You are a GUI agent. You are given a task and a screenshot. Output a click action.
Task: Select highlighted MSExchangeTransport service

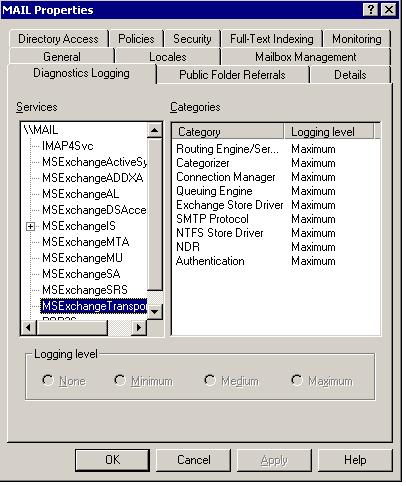pyautogui.click(x=94, y=306)
